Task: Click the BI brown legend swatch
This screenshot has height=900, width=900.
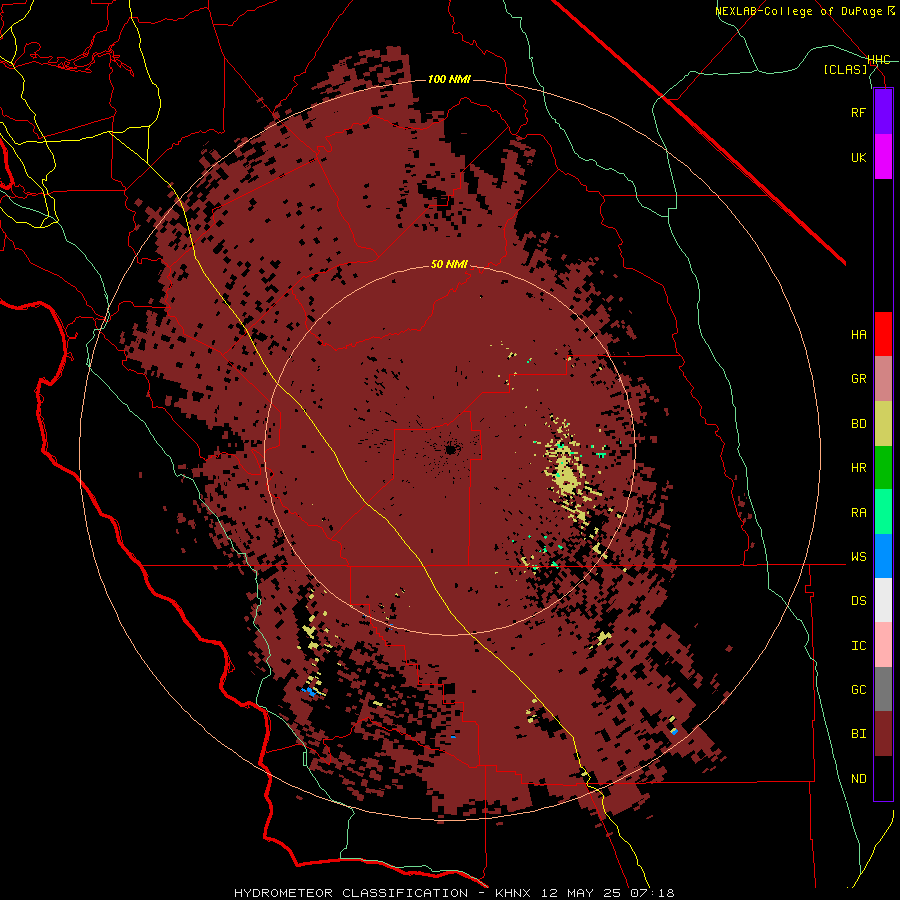Action: tap(883, 734)
